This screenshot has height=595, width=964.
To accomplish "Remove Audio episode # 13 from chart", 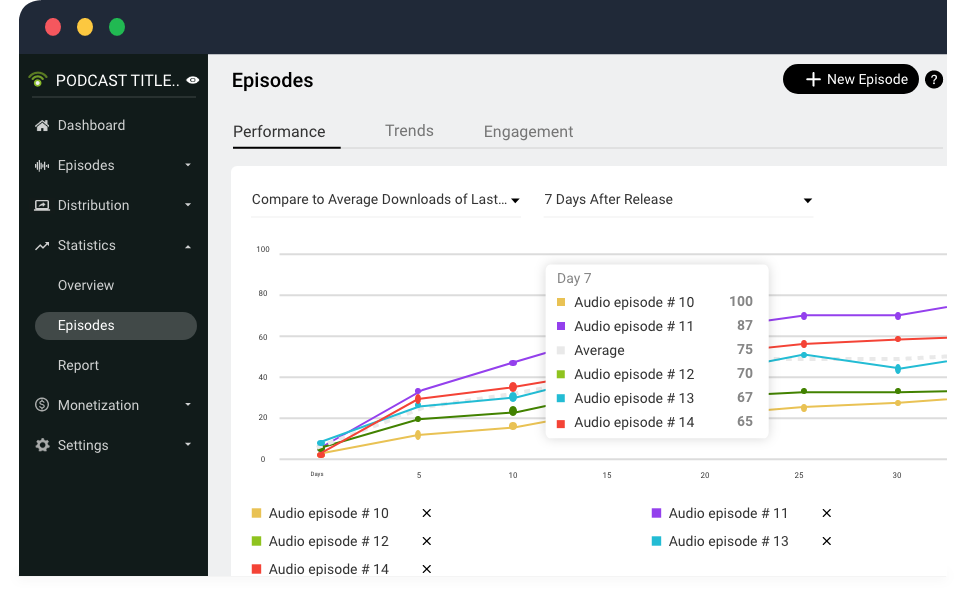I will (826, 541).
